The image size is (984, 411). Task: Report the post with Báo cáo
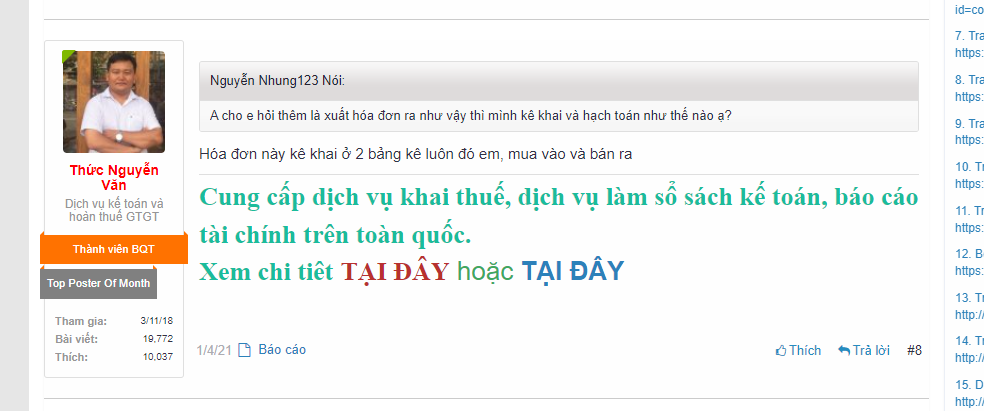point(282,350)
